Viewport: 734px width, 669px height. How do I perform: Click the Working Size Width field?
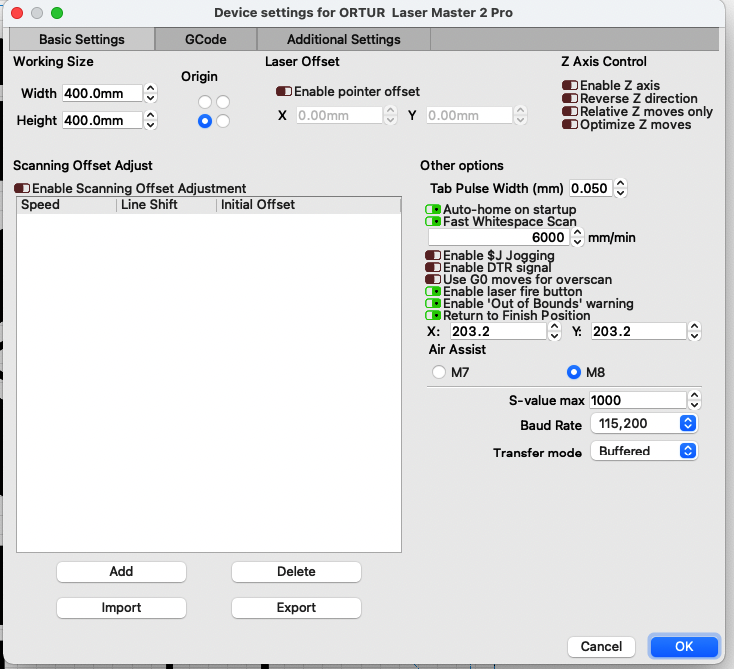pyautogui.click(x=102, y=93)
